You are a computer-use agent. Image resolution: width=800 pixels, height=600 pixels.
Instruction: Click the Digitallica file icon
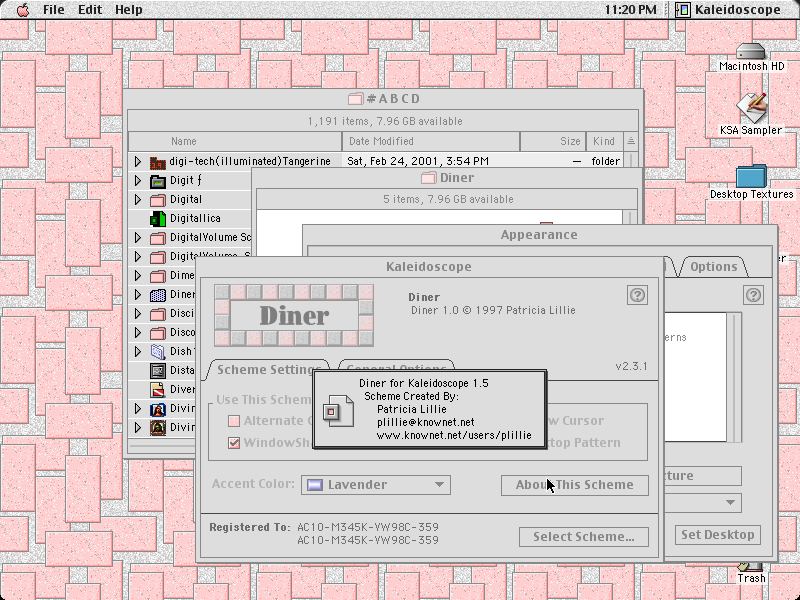tap(158, 218)
